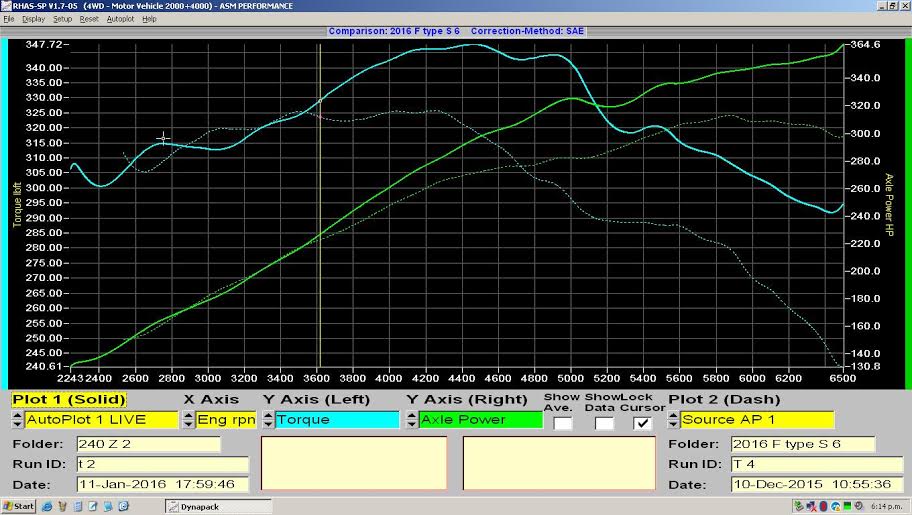The width and height of the screenshot is (912, 515).
Task: Enable the Show Ave. checkbox
Action: click(562, 423)
